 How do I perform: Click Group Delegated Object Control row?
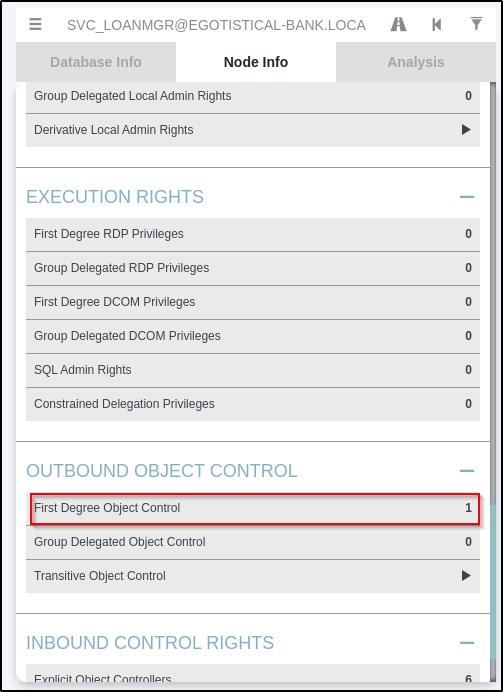click(253, 542)
